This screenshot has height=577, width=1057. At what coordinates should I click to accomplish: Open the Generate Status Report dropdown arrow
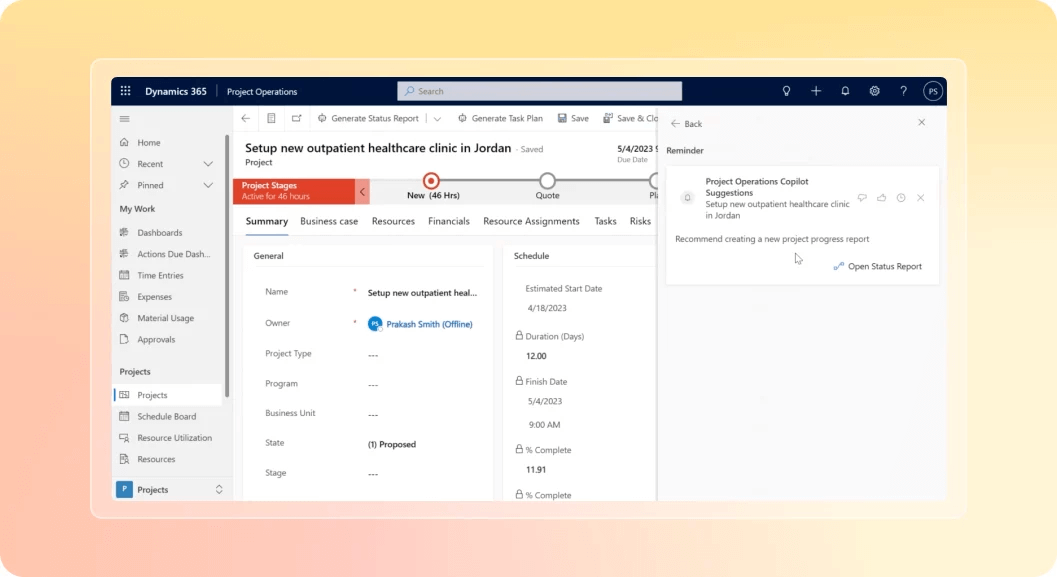coord(437,117)
